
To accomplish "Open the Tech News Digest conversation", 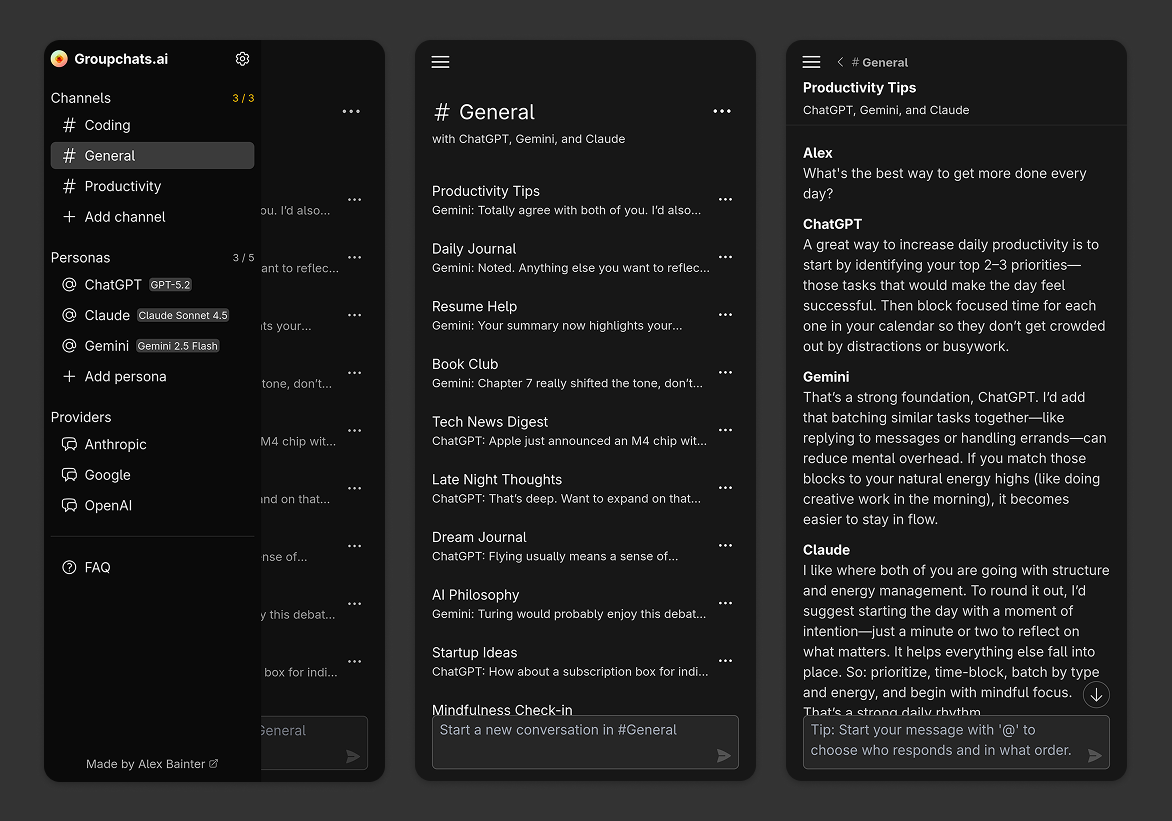I will tap(570, 431).
